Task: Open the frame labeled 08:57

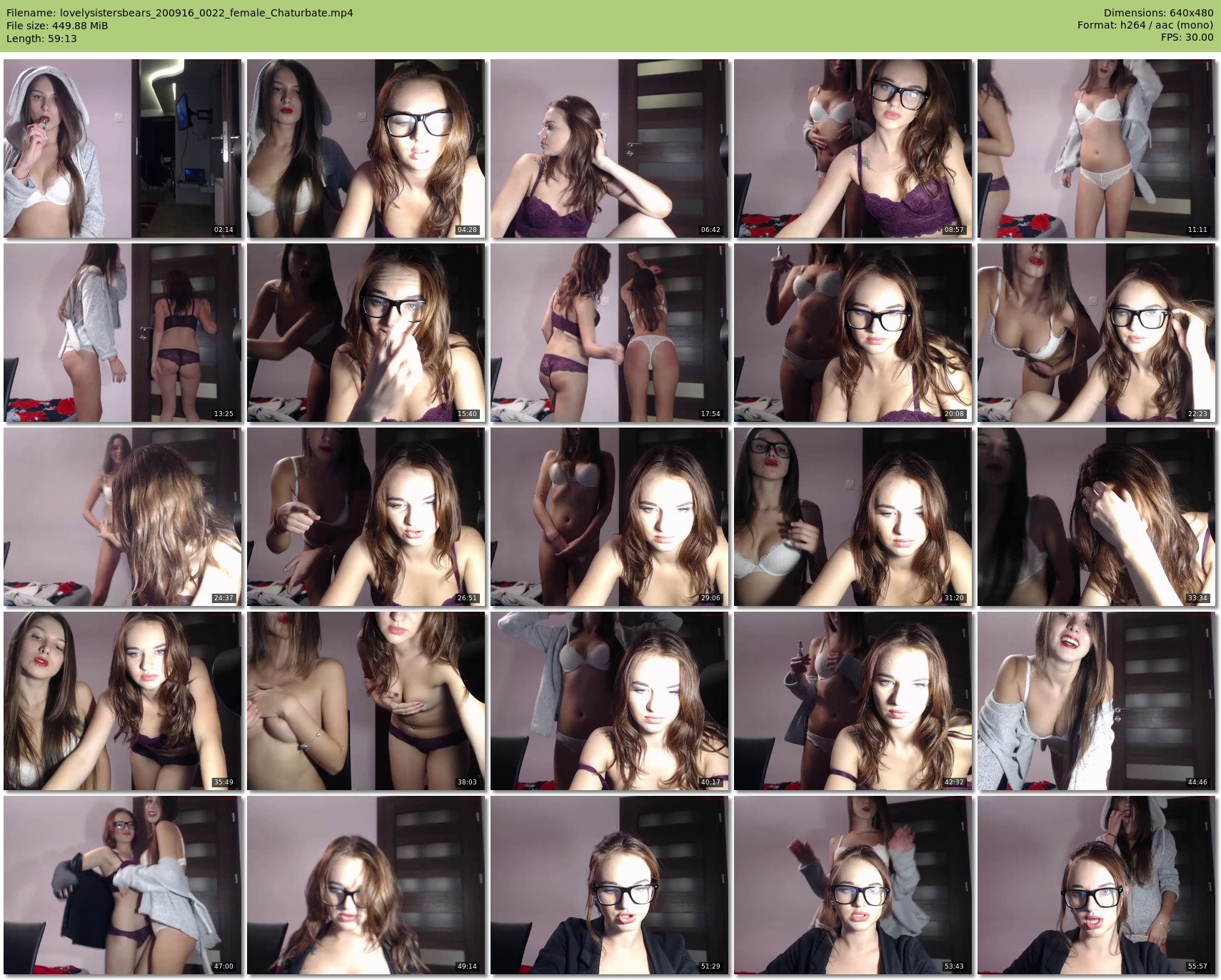Action: point(853,148)
